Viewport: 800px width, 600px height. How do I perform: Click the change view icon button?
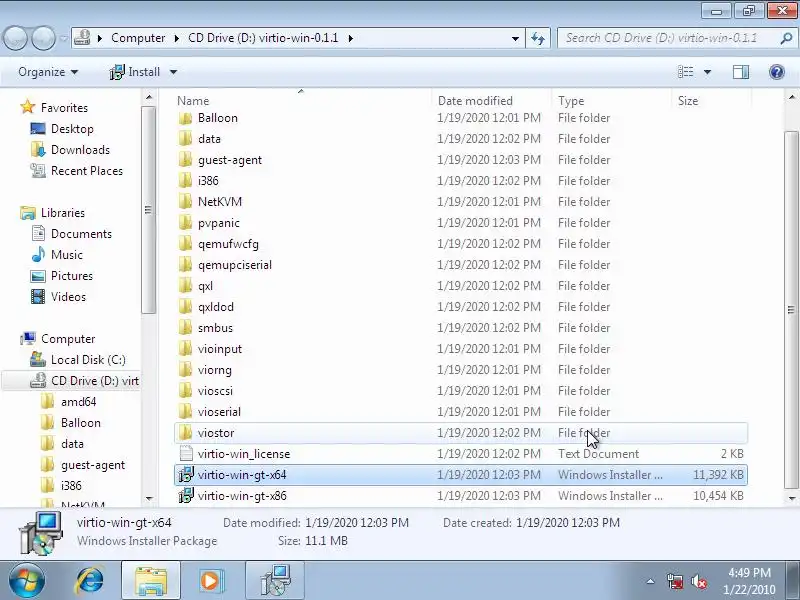pyautogui.click(x=685, y=72)
